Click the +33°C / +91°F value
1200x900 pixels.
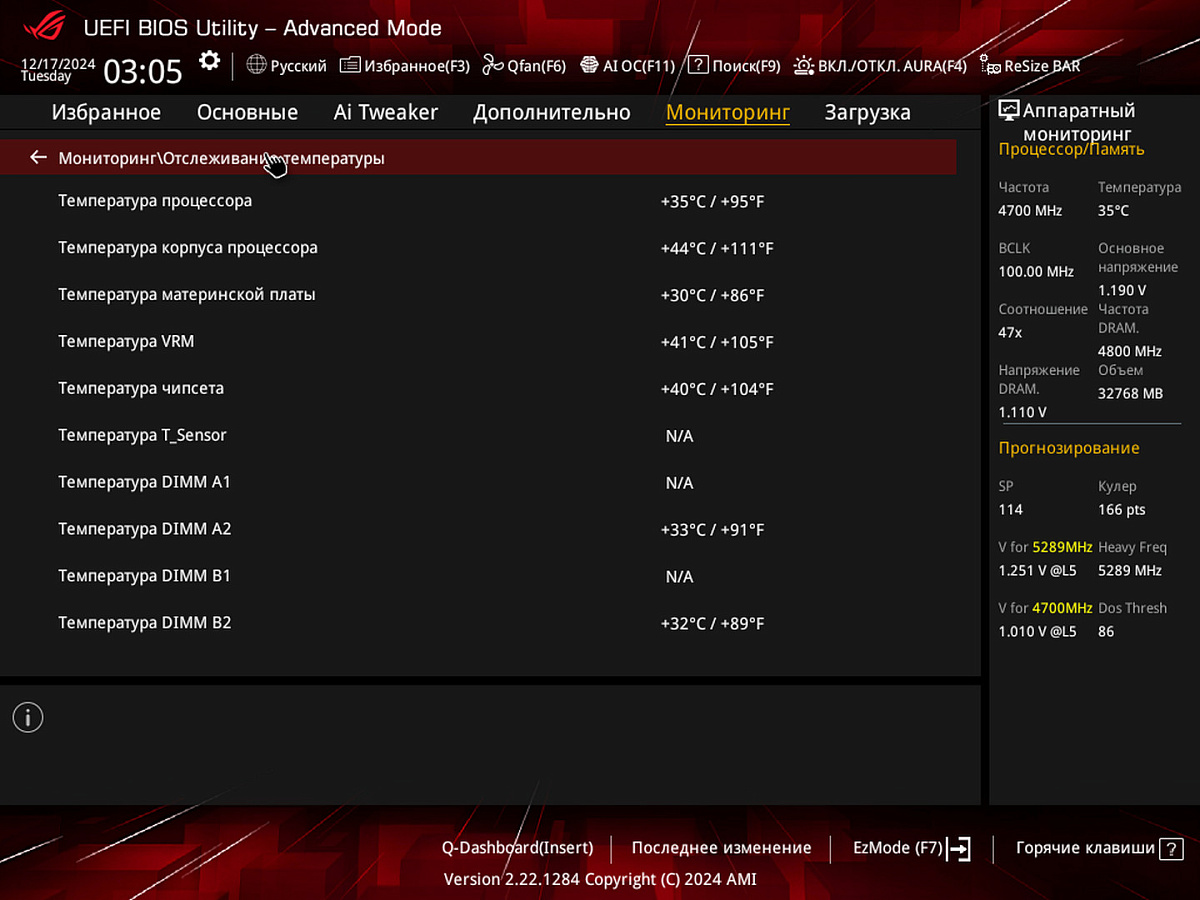pos(712,530)
